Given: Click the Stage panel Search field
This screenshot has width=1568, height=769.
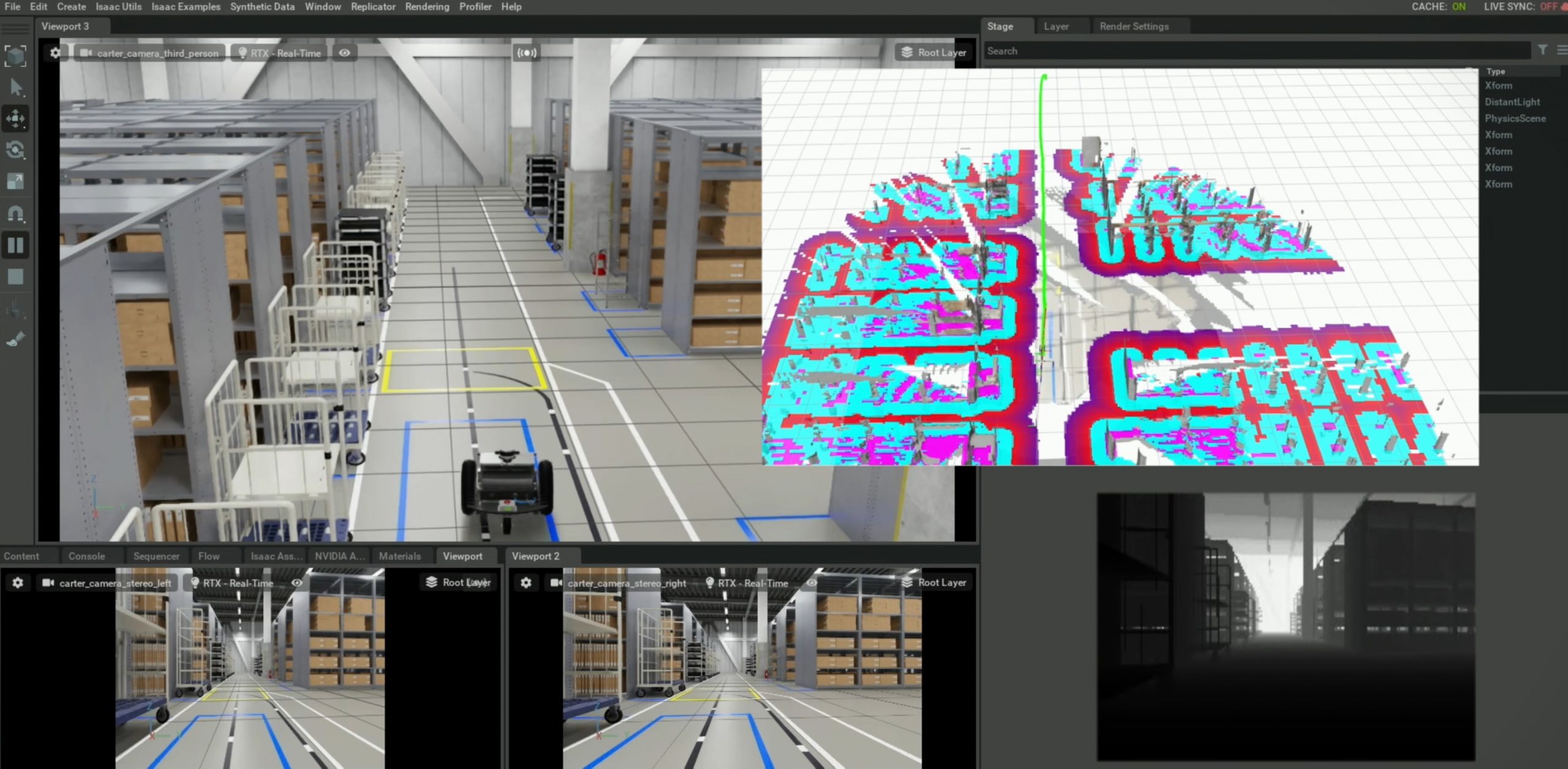Looking at the screenshot, I should point(1256,51).
